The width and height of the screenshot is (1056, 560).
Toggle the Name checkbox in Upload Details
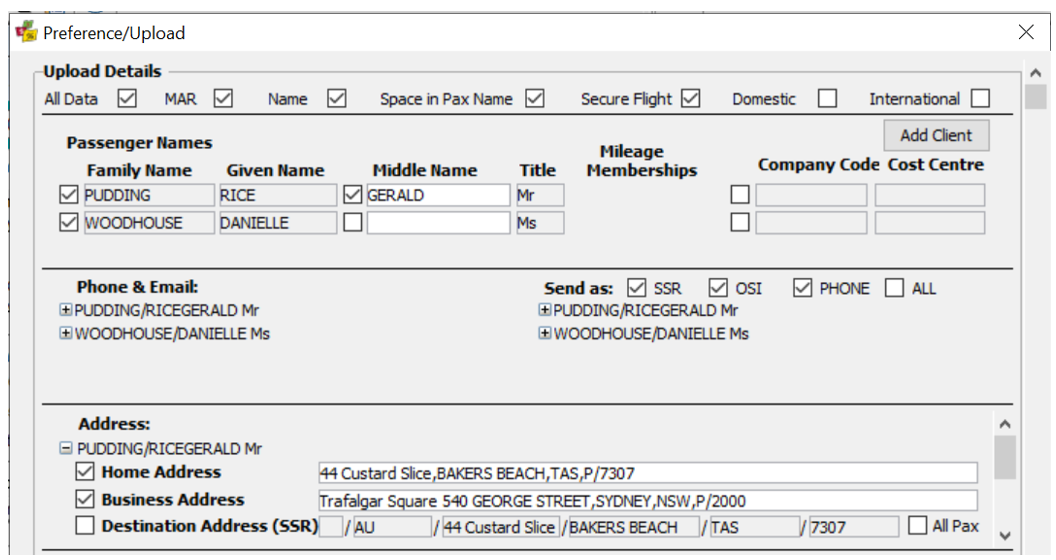pyautogui.click(x=337, y=98)
